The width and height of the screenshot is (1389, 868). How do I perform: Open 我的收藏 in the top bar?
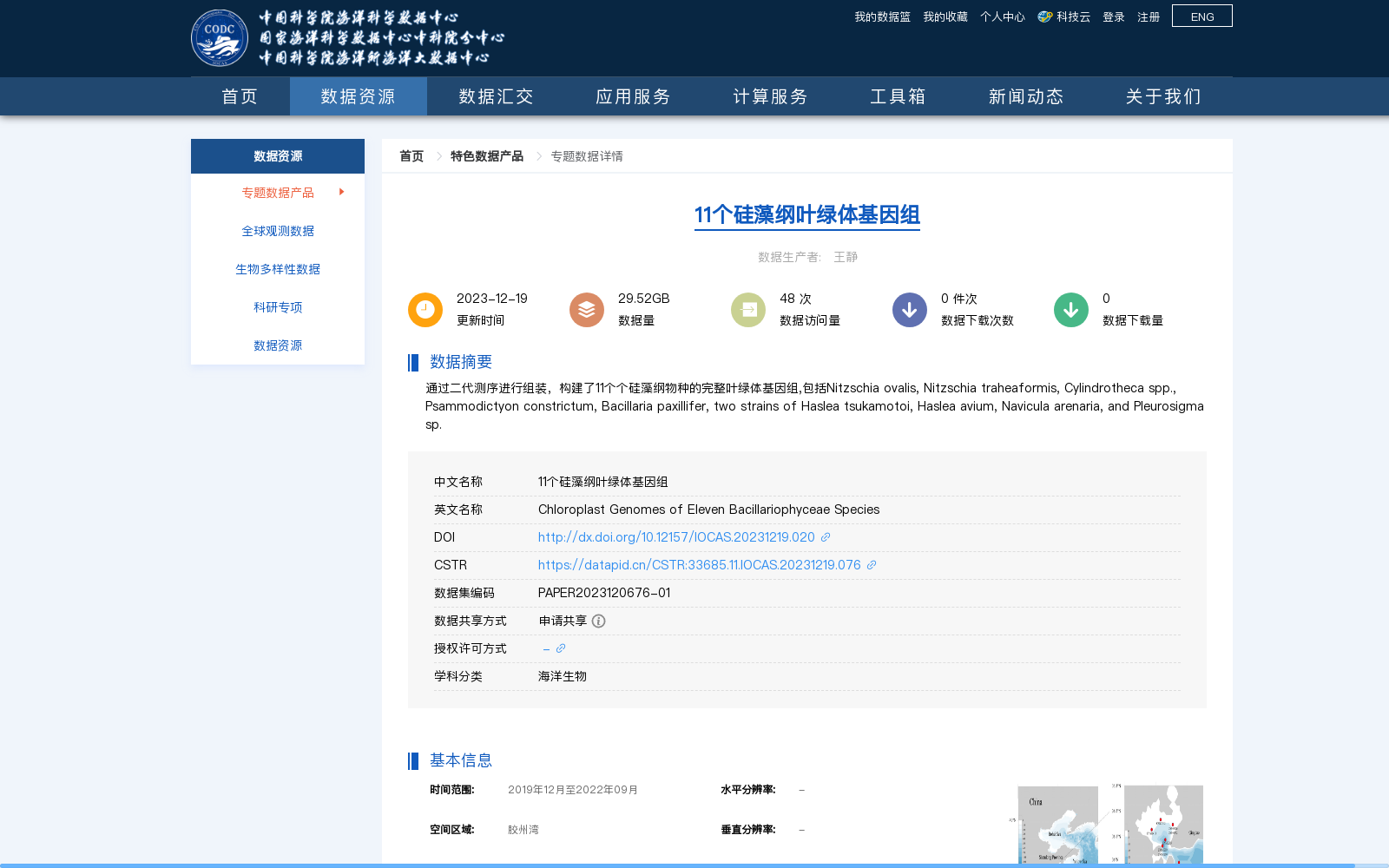(x=945, y=16)
